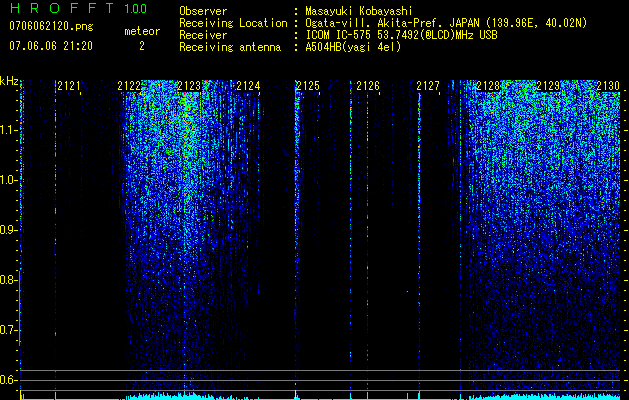Click the 0.7 frequency axis label

[8, 330]
